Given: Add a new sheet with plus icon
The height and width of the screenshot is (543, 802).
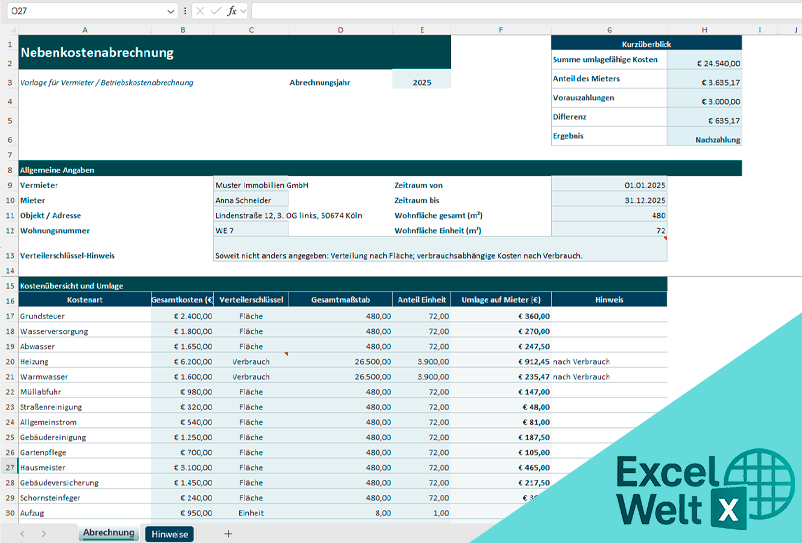Looking at the screenshot, I should (x=228, y=534).
